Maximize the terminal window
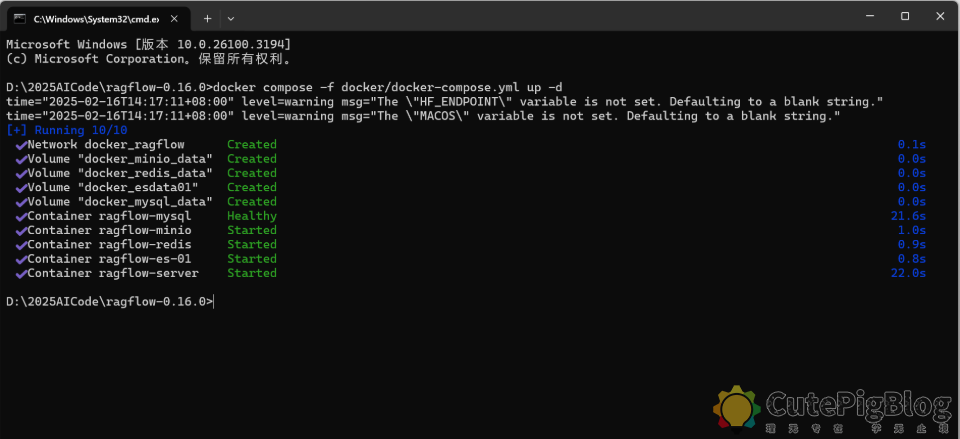Viewport: 960px width, 439px height. point(904,16)
